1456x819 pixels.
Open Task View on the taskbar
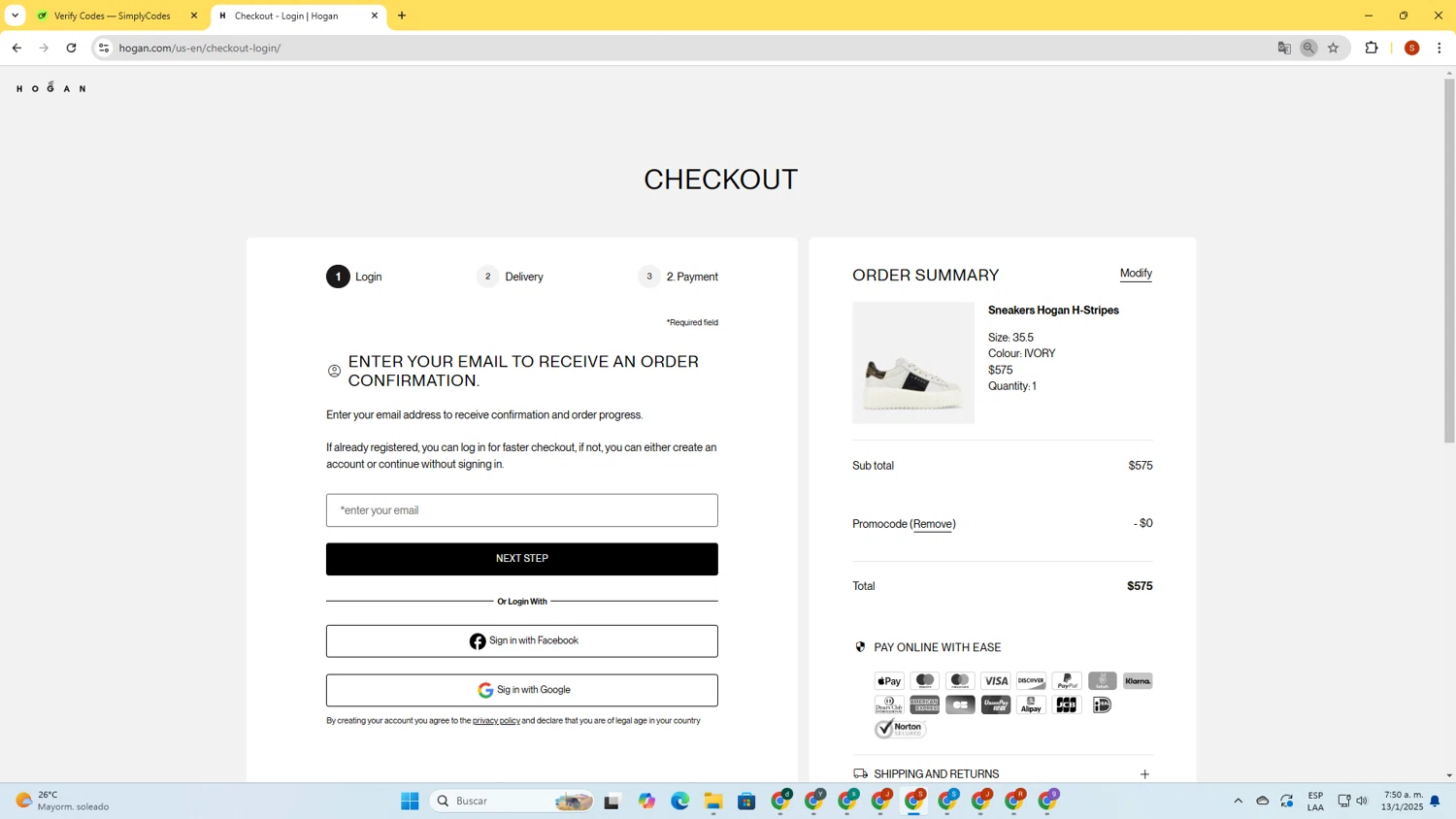612,801
